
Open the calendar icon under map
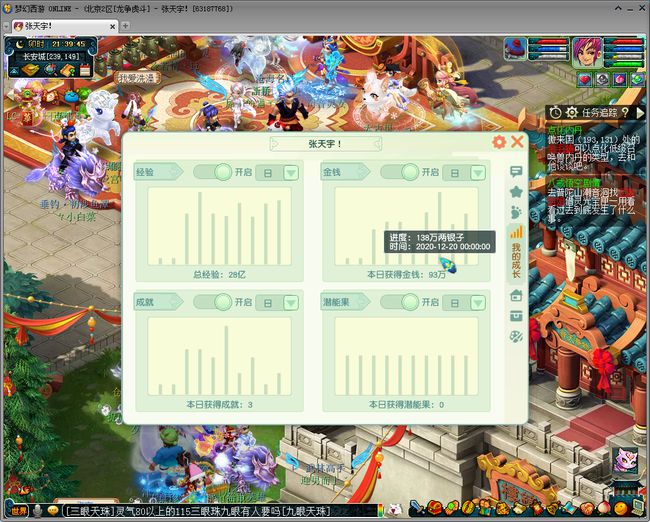click(85, 70)
